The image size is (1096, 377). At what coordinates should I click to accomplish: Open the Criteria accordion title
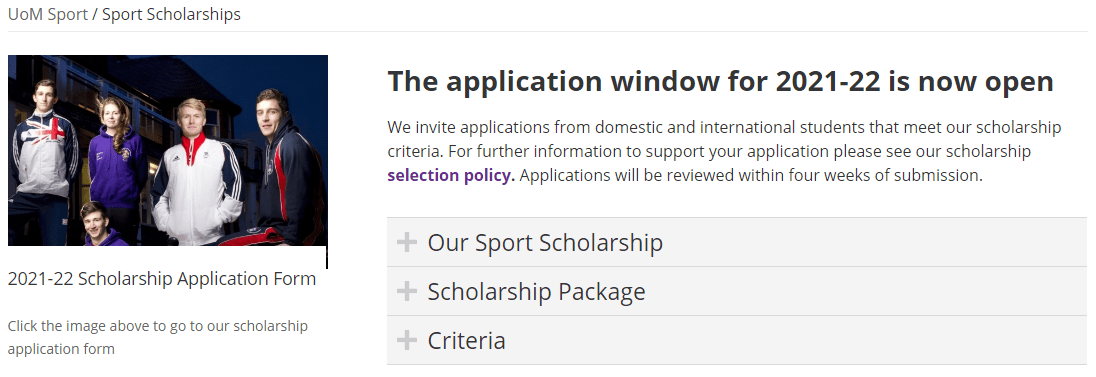466,341
